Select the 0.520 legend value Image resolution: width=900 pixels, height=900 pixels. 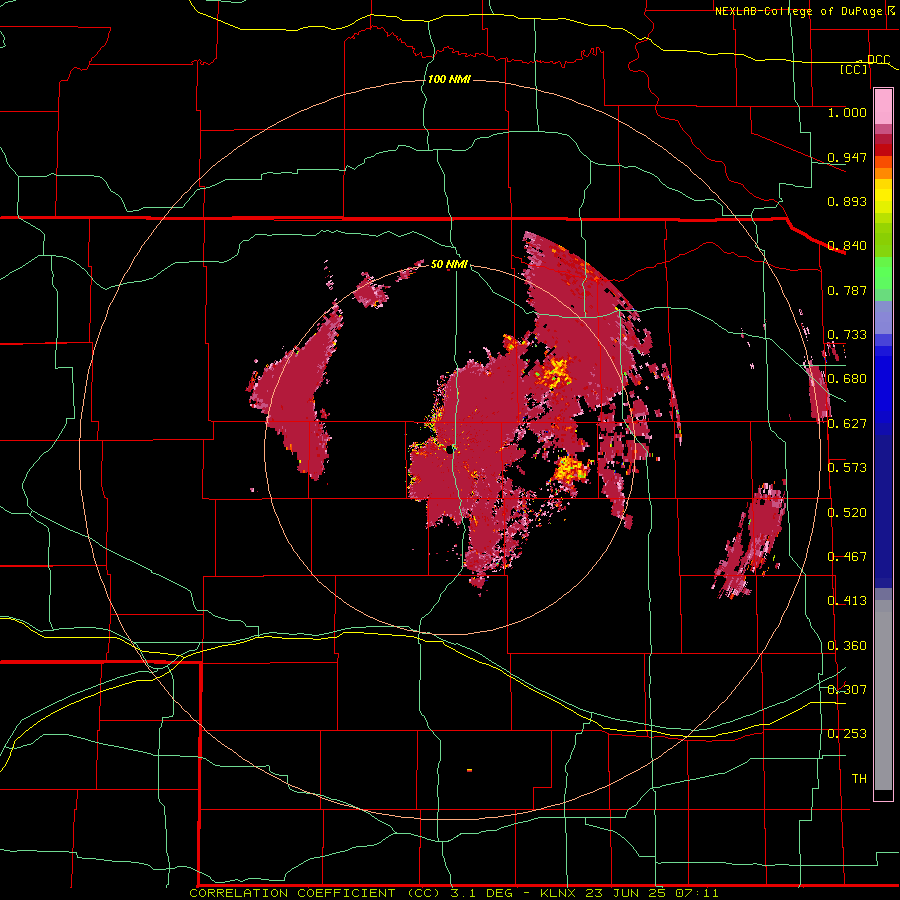coord(847,513)
